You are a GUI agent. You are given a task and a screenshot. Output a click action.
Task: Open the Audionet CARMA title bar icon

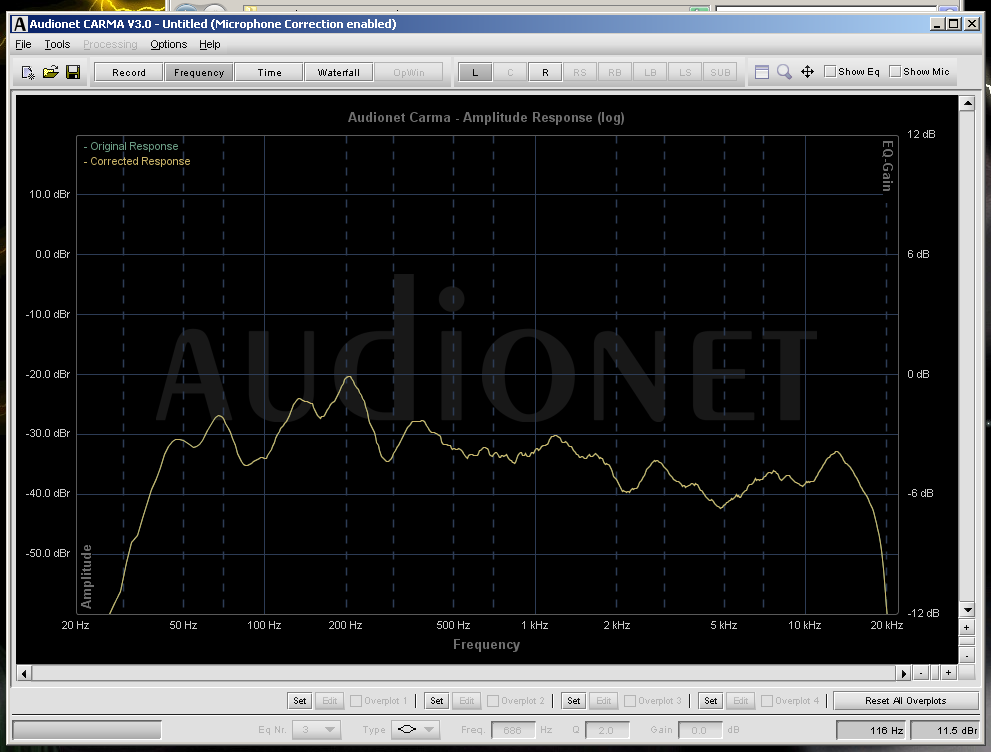[x=20, y=24]
